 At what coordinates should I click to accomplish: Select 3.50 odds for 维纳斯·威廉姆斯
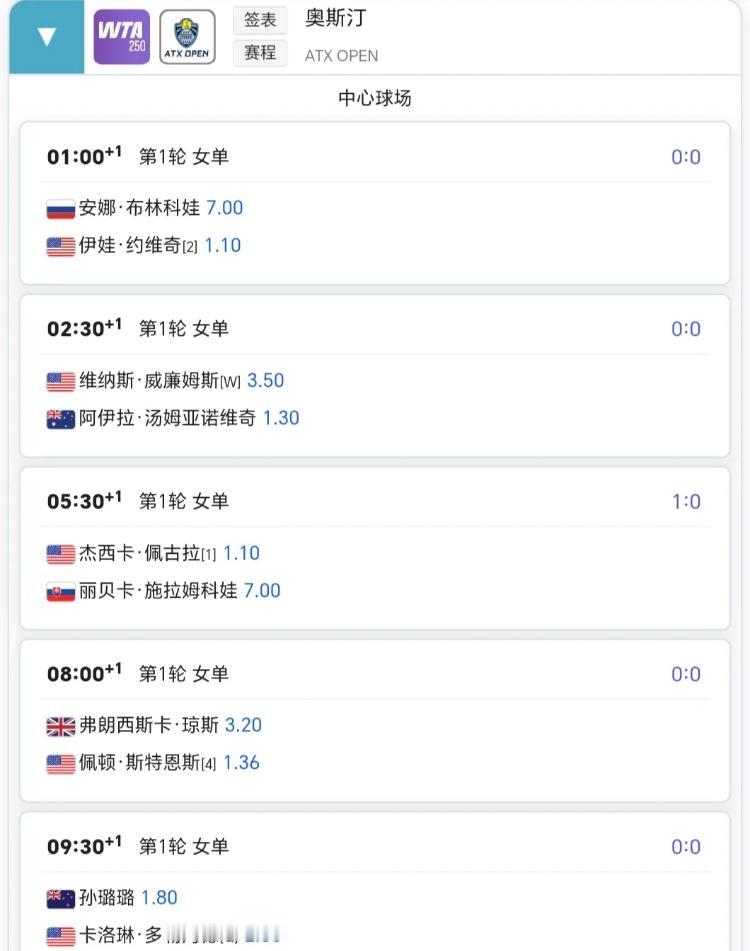coord(265,381)
